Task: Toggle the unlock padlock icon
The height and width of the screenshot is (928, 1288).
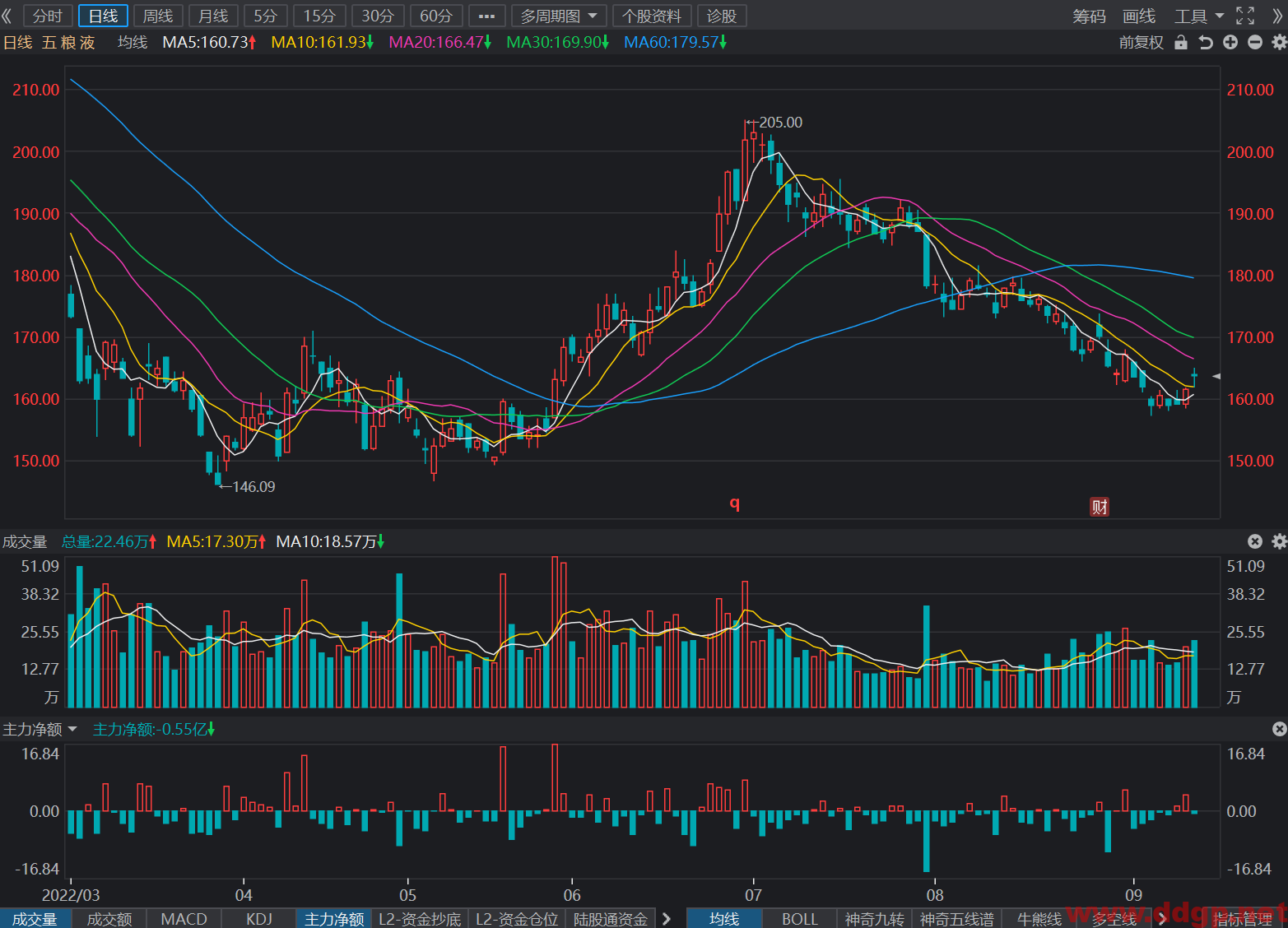Action: [1181, 43]
